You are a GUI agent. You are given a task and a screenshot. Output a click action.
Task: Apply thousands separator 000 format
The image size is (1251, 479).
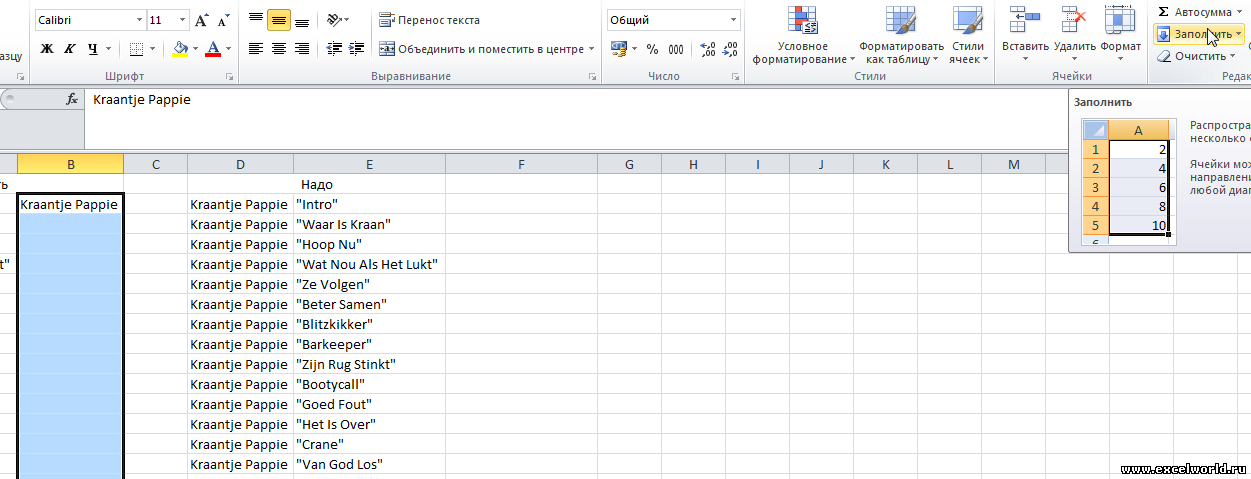click(x=676, y=48)
